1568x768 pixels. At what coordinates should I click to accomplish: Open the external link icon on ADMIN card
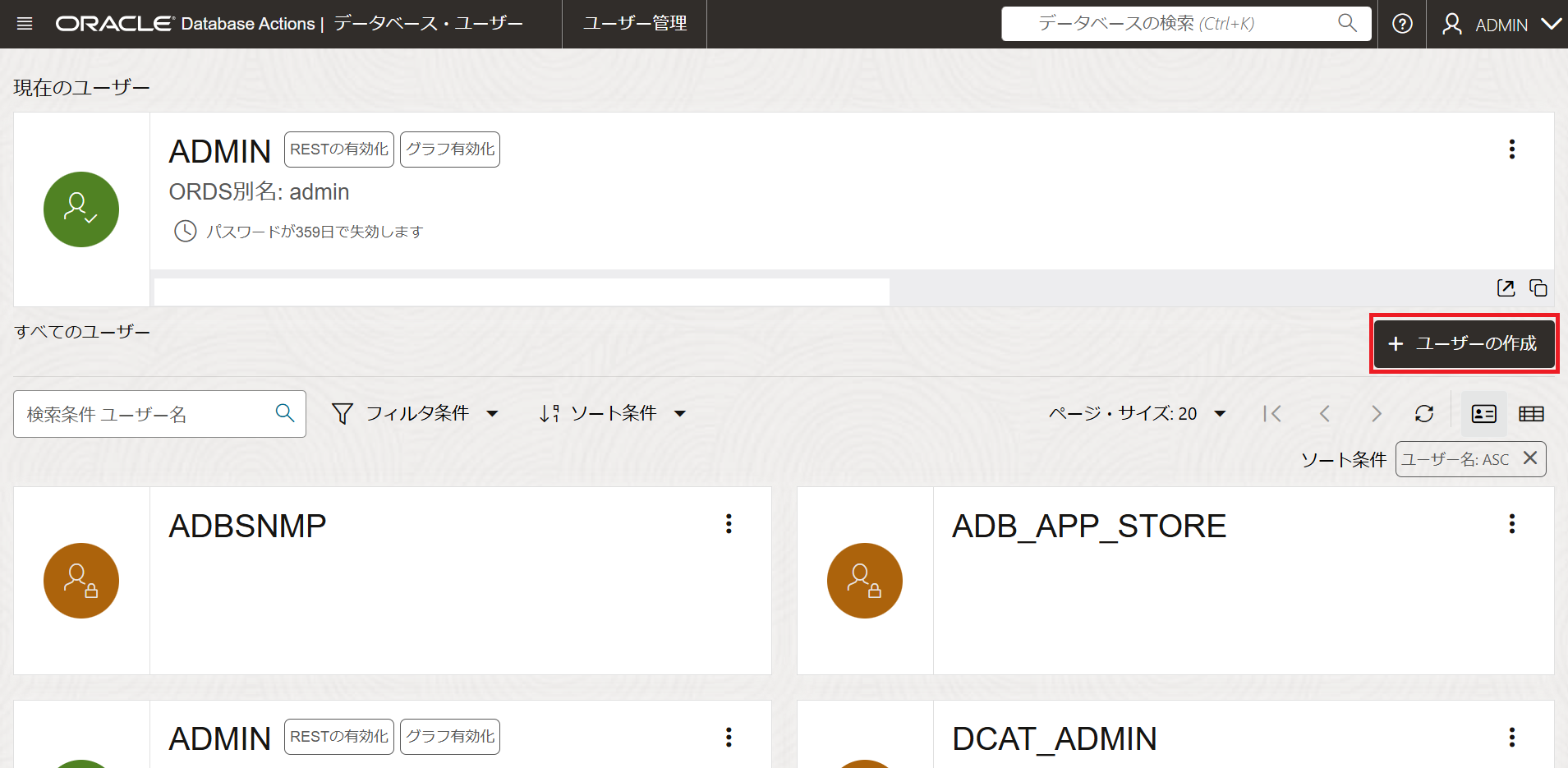click(x=1505, y=288)
